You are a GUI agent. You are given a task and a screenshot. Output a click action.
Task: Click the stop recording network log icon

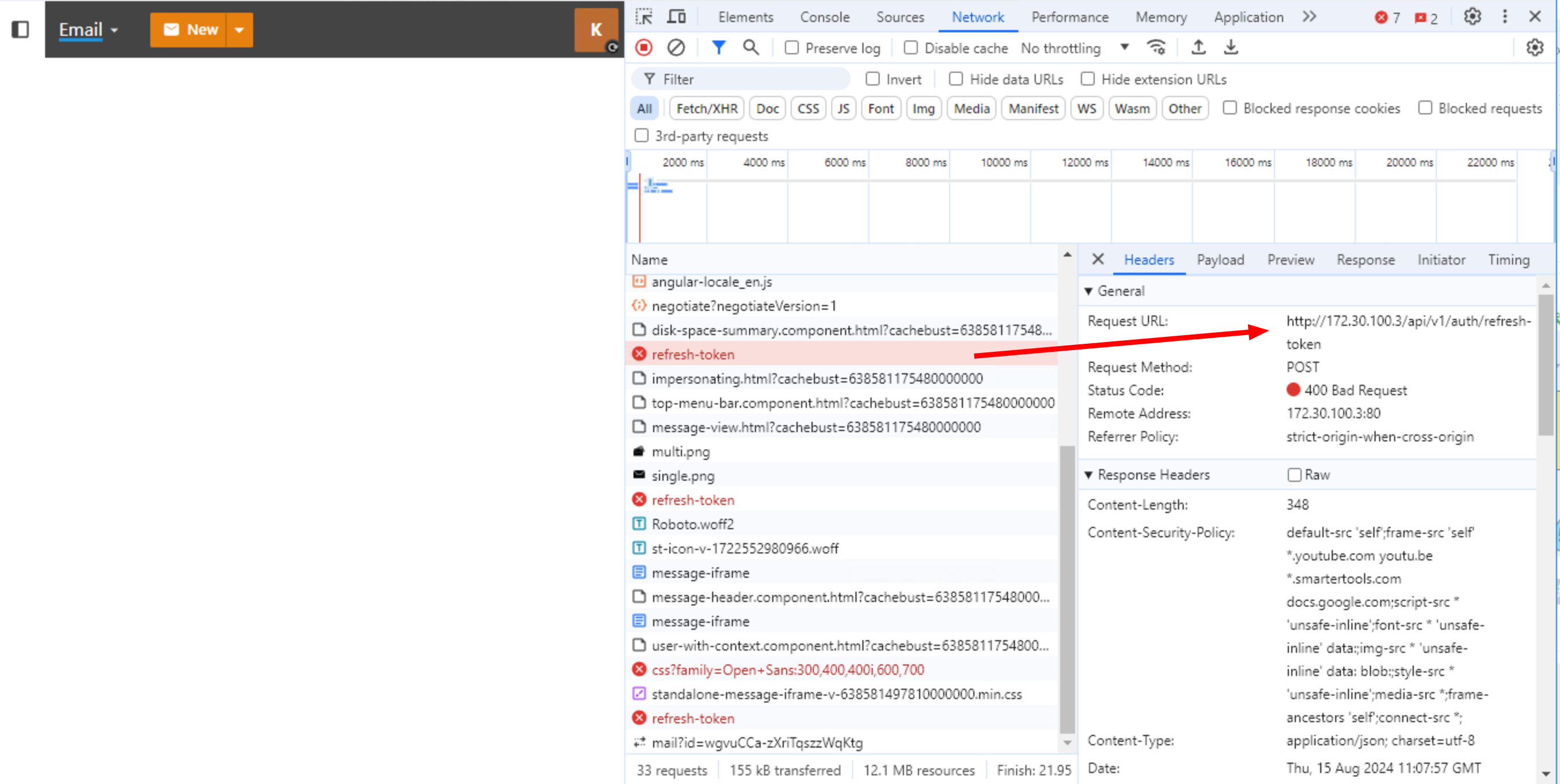point(644,47)
